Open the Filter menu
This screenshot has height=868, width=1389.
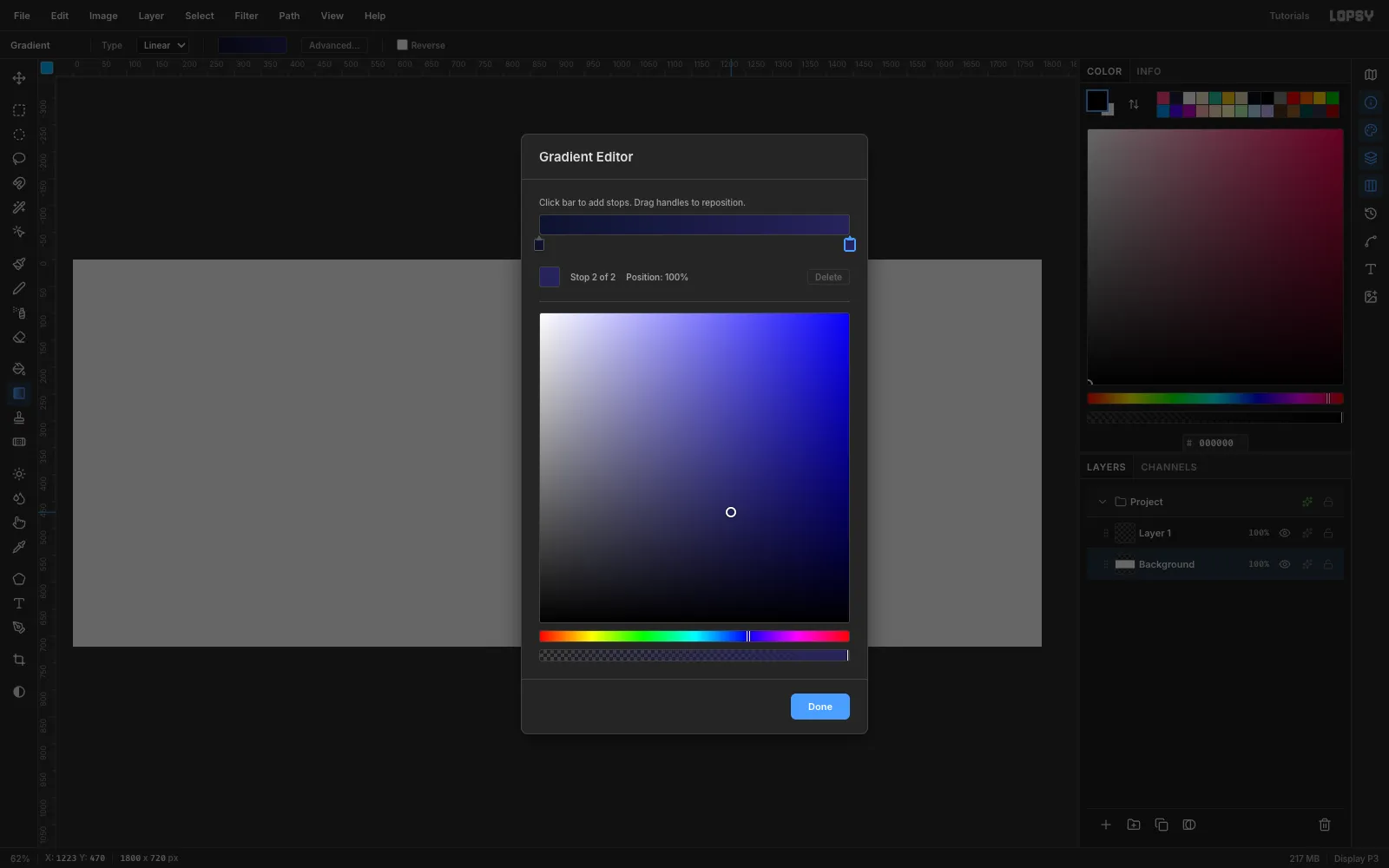click(247, 16)
